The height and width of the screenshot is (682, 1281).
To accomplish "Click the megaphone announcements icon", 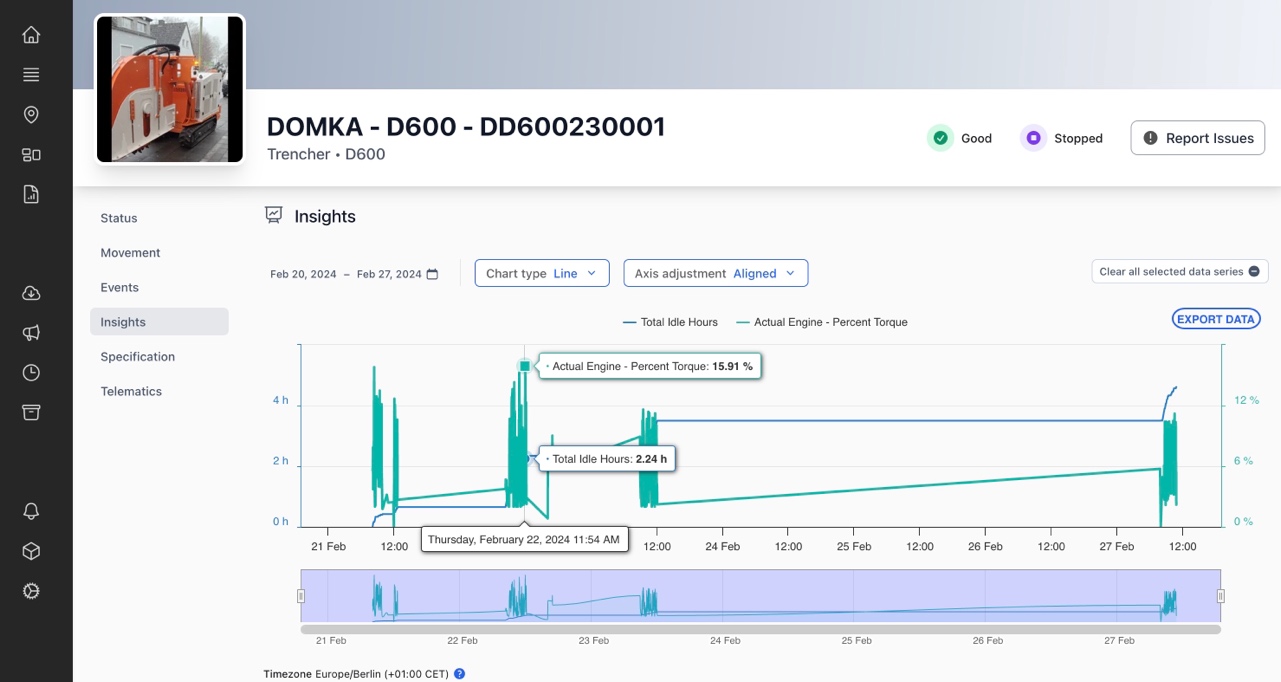I will tap(31, 333).
